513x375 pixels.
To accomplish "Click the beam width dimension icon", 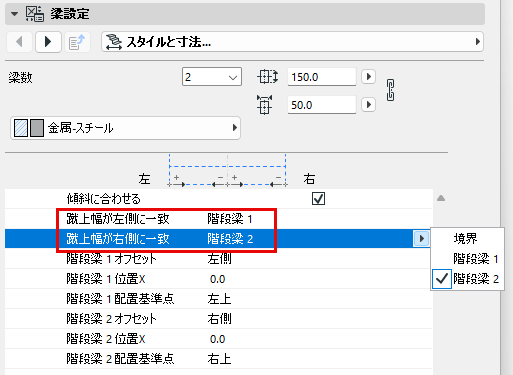I will point(264,105).
